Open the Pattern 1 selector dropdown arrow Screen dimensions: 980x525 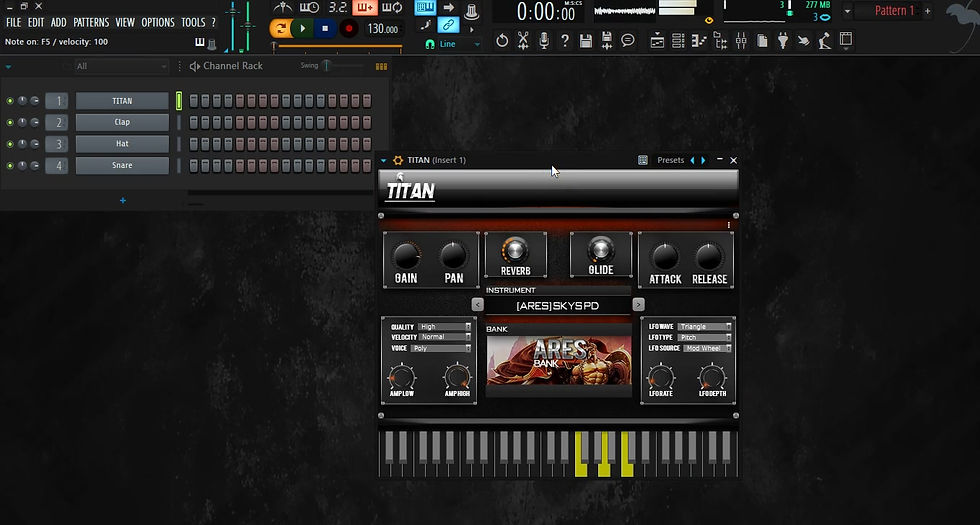pyautogui.click(x=848, y=11)
